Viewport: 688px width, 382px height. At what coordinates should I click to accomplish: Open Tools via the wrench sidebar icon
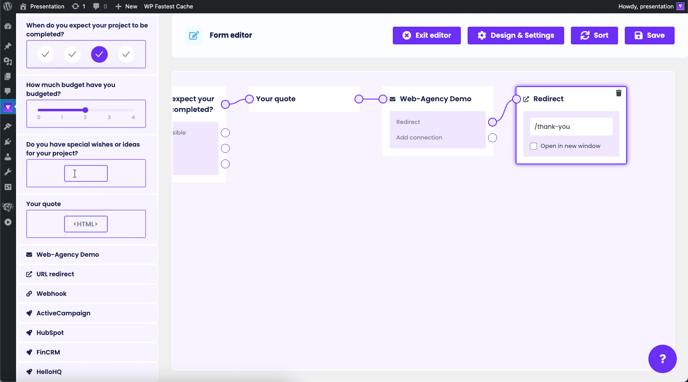(7, 172)
